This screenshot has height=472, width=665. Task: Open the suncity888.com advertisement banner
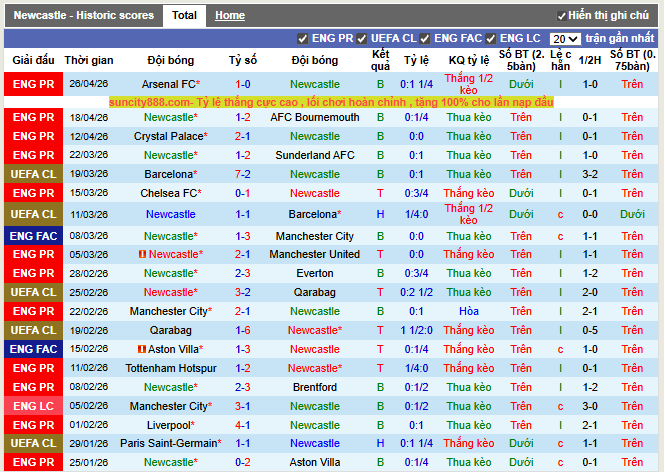point(331,102)
